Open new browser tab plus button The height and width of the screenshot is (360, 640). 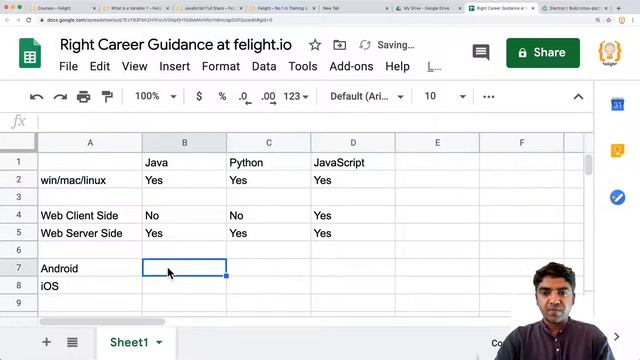coord(618,8)
